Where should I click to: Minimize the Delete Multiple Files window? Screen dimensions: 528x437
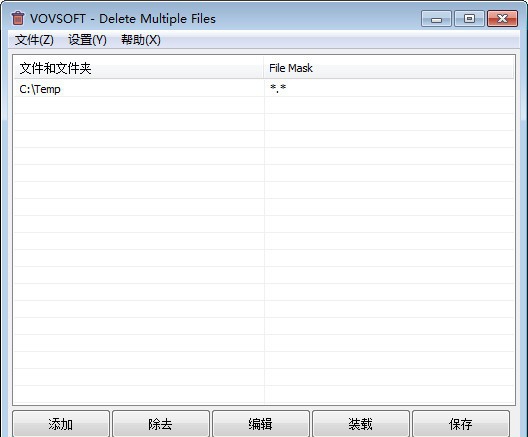436,19
